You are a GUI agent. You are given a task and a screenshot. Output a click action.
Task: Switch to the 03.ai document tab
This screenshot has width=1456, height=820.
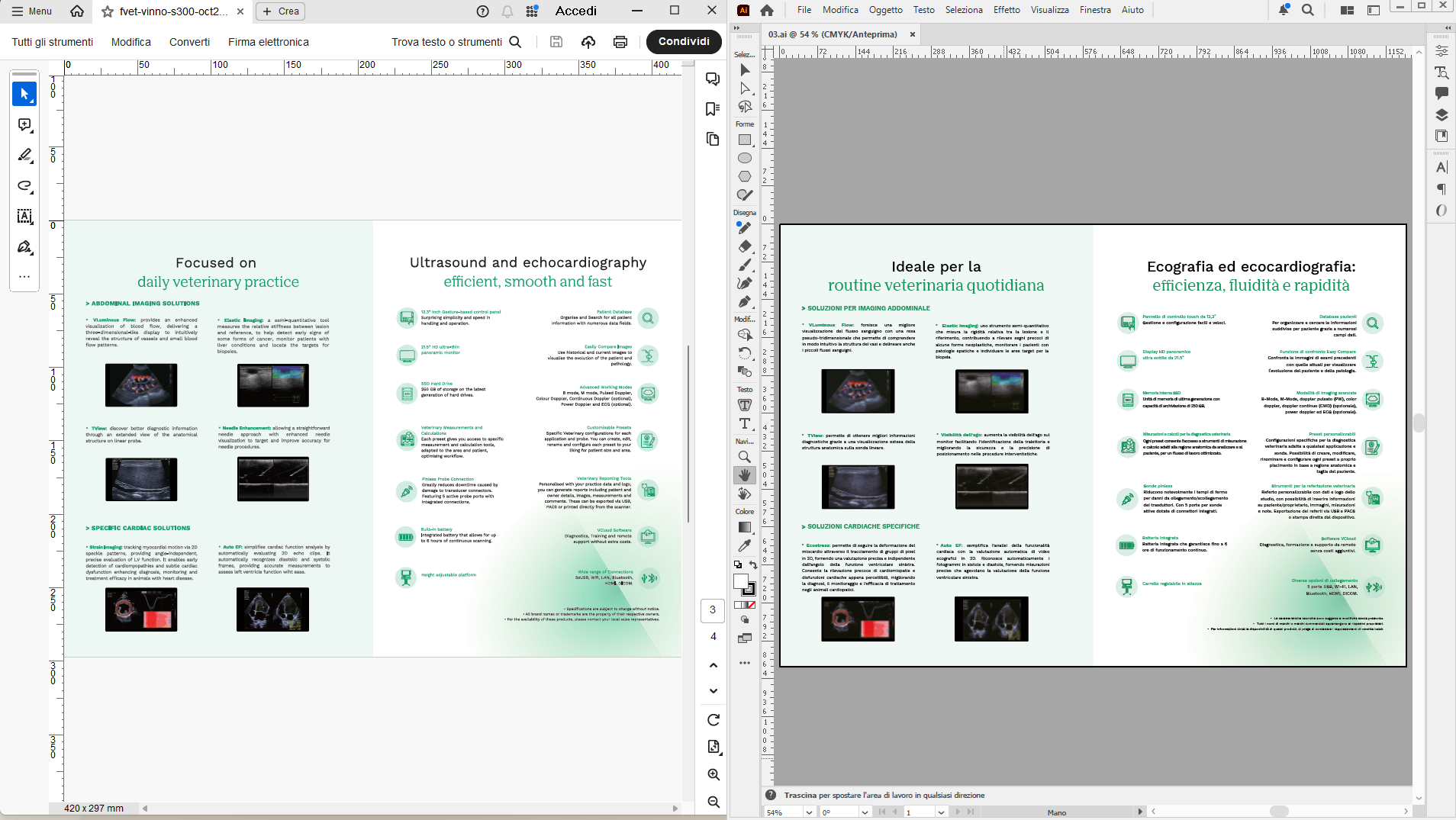click(x=833, y=34)
